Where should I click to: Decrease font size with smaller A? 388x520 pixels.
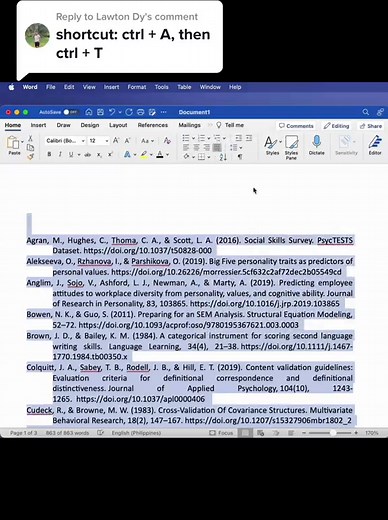tap(127, 141)
